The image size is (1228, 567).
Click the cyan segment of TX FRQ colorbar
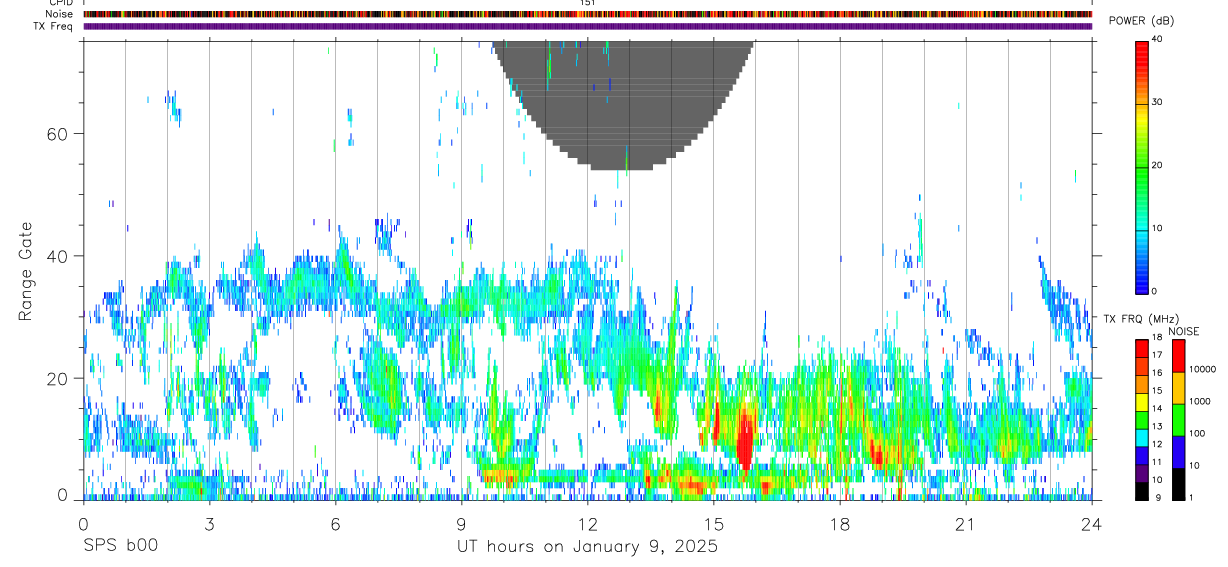click(1142, 438)
